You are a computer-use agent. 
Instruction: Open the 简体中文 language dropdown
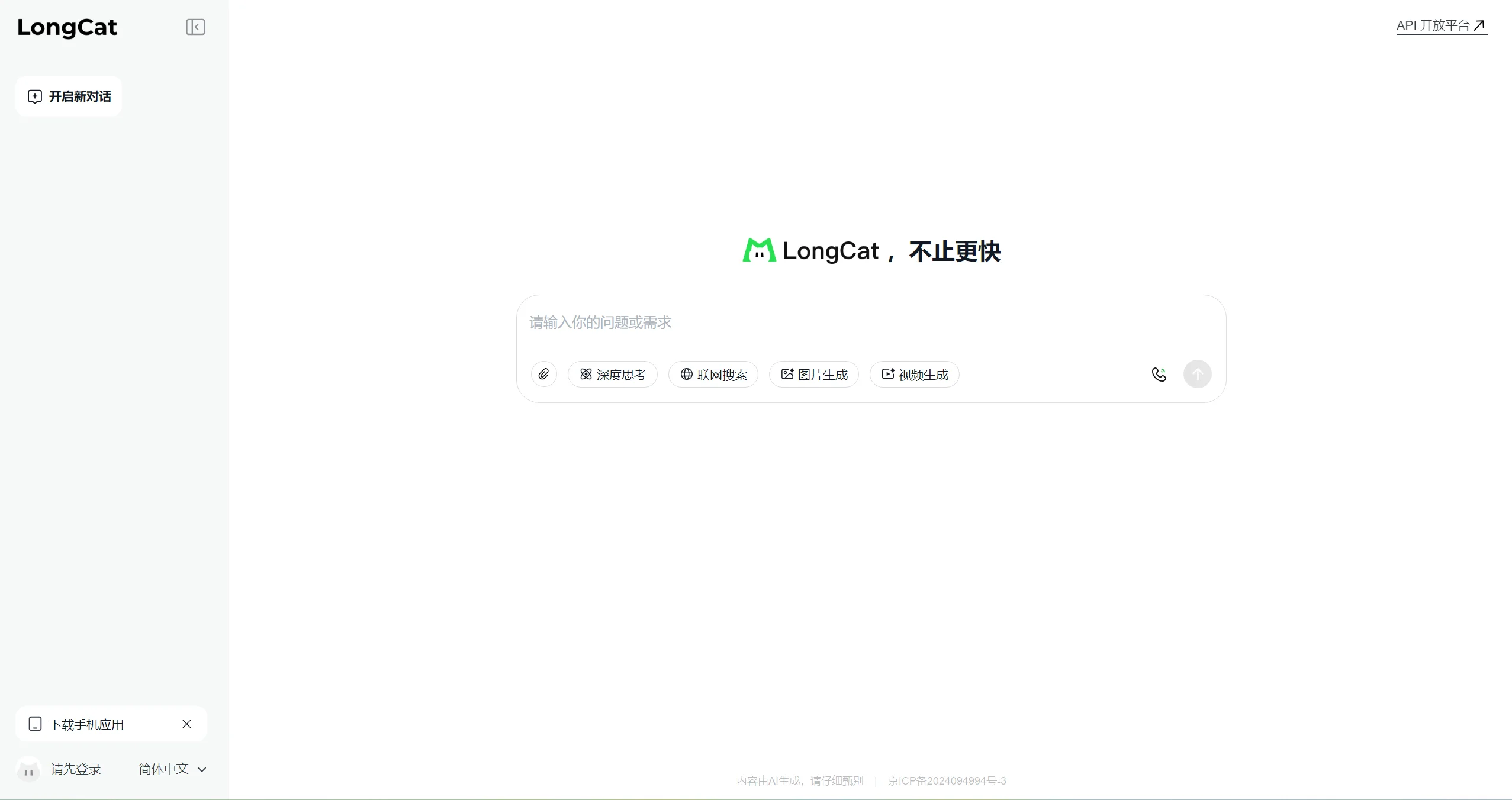164,769
